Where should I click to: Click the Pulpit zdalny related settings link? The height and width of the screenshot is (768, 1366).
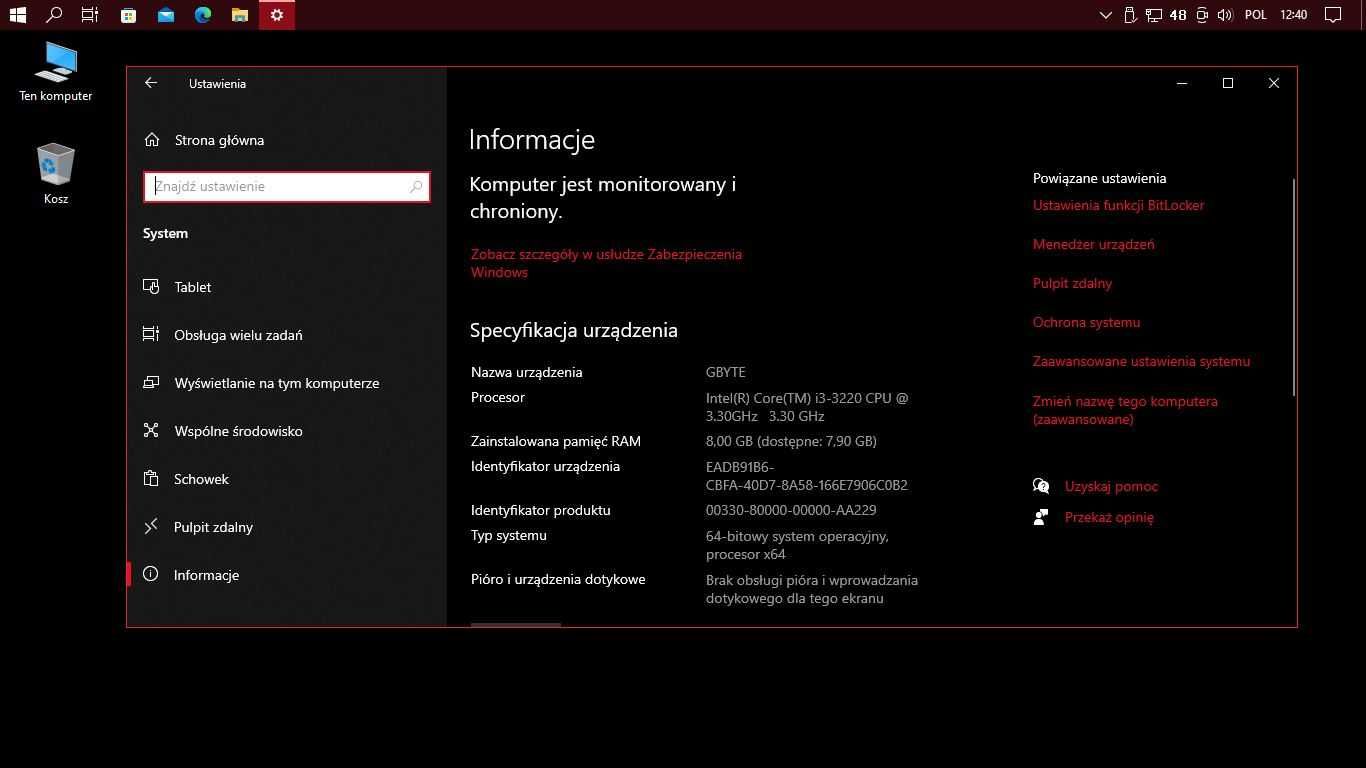1072,283
